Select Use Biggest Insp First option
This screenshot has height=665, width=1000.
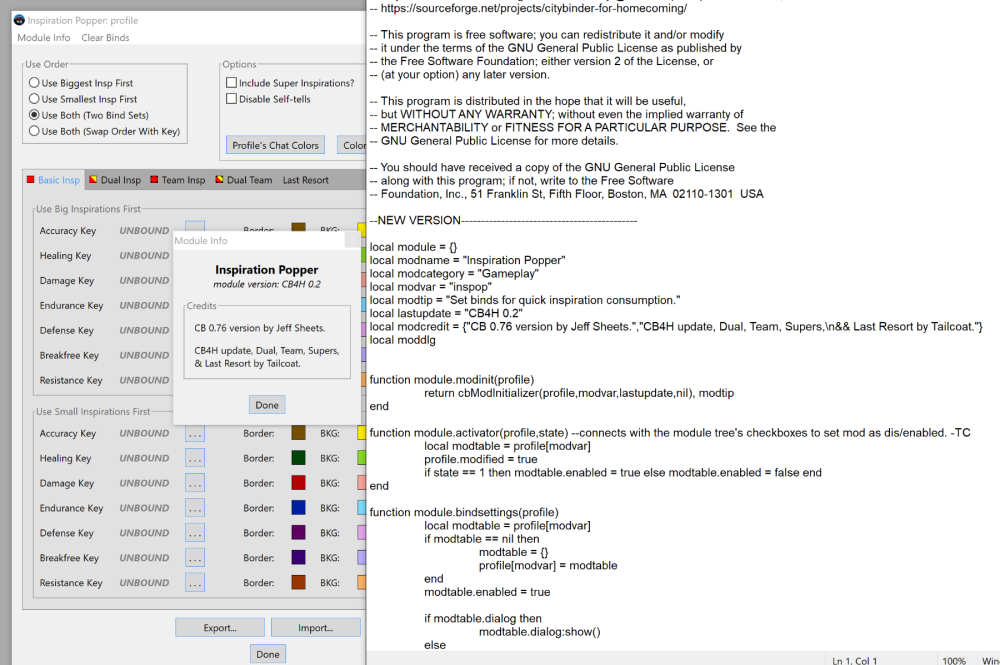coord(35,83)
